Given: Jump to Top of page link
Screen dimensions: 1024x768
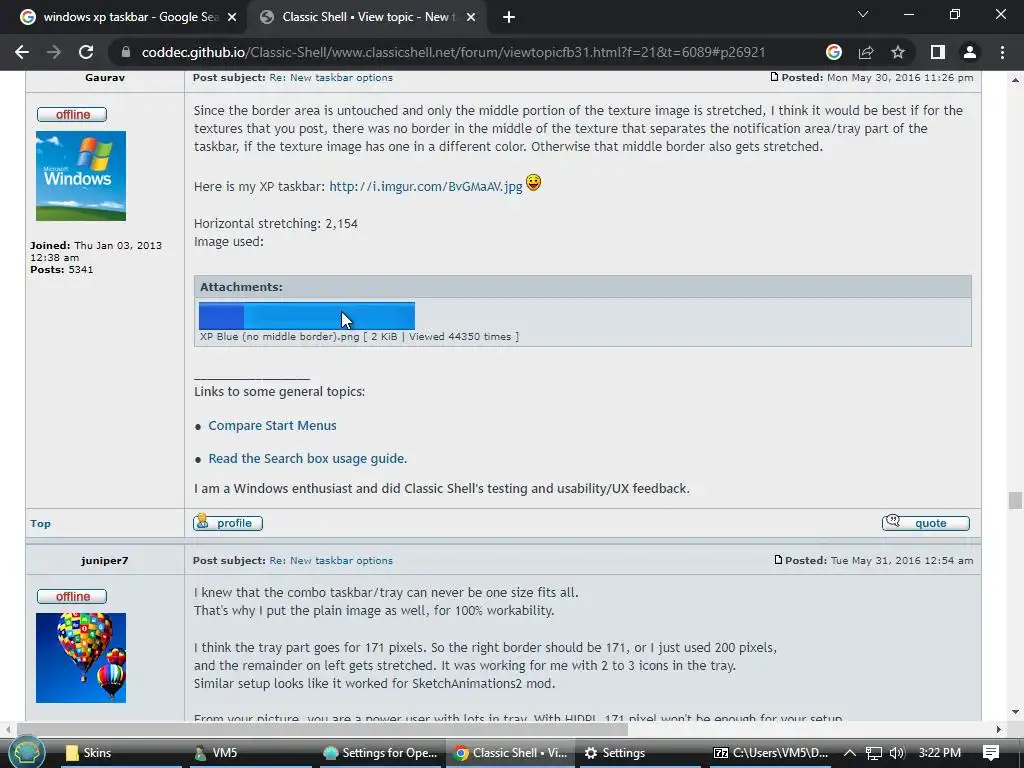Looking at the screenshot, I should point(40,523).
